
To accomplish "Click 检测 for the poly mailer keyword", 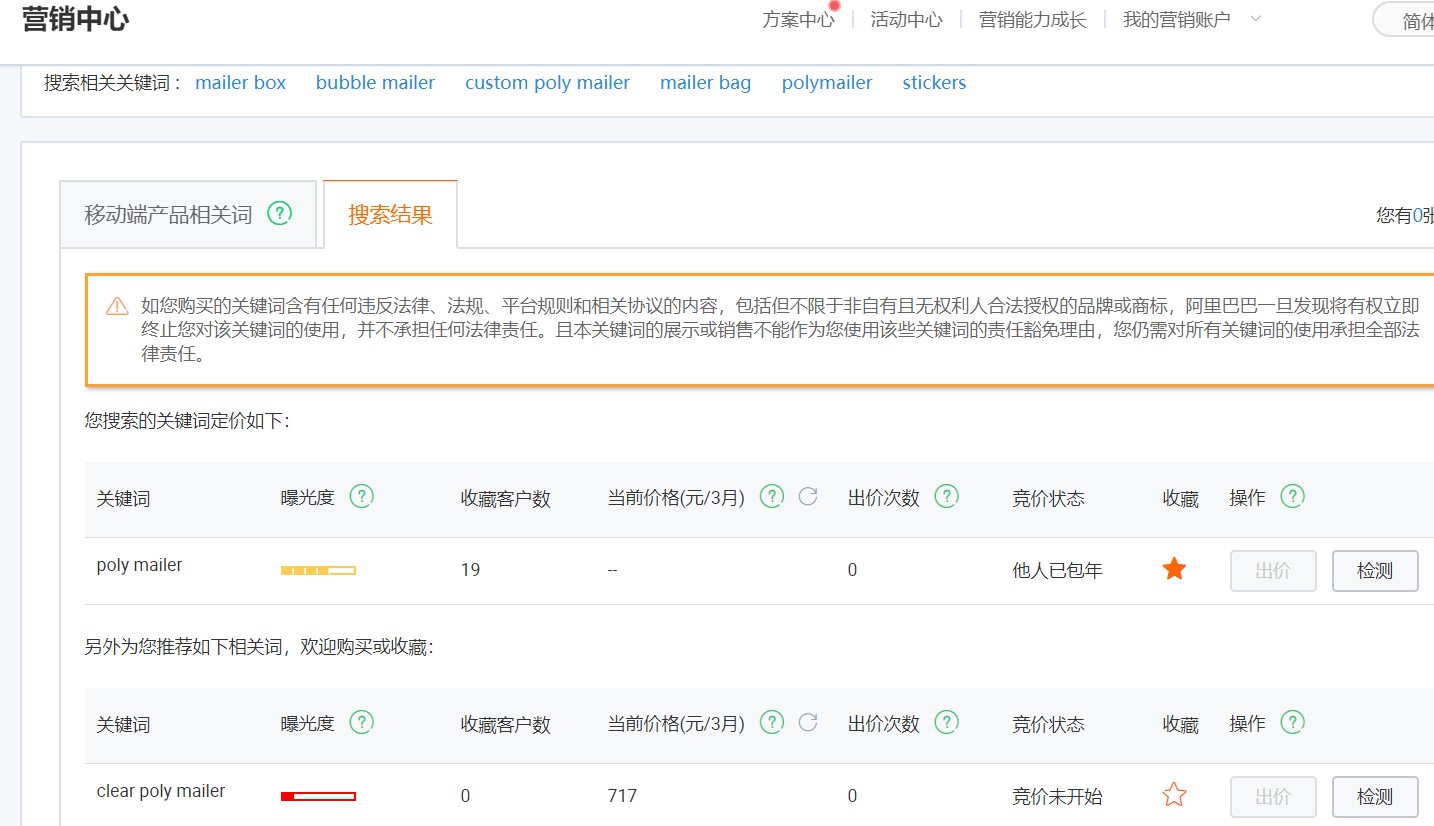I will pyautogui.click(x=1375, y=570).
